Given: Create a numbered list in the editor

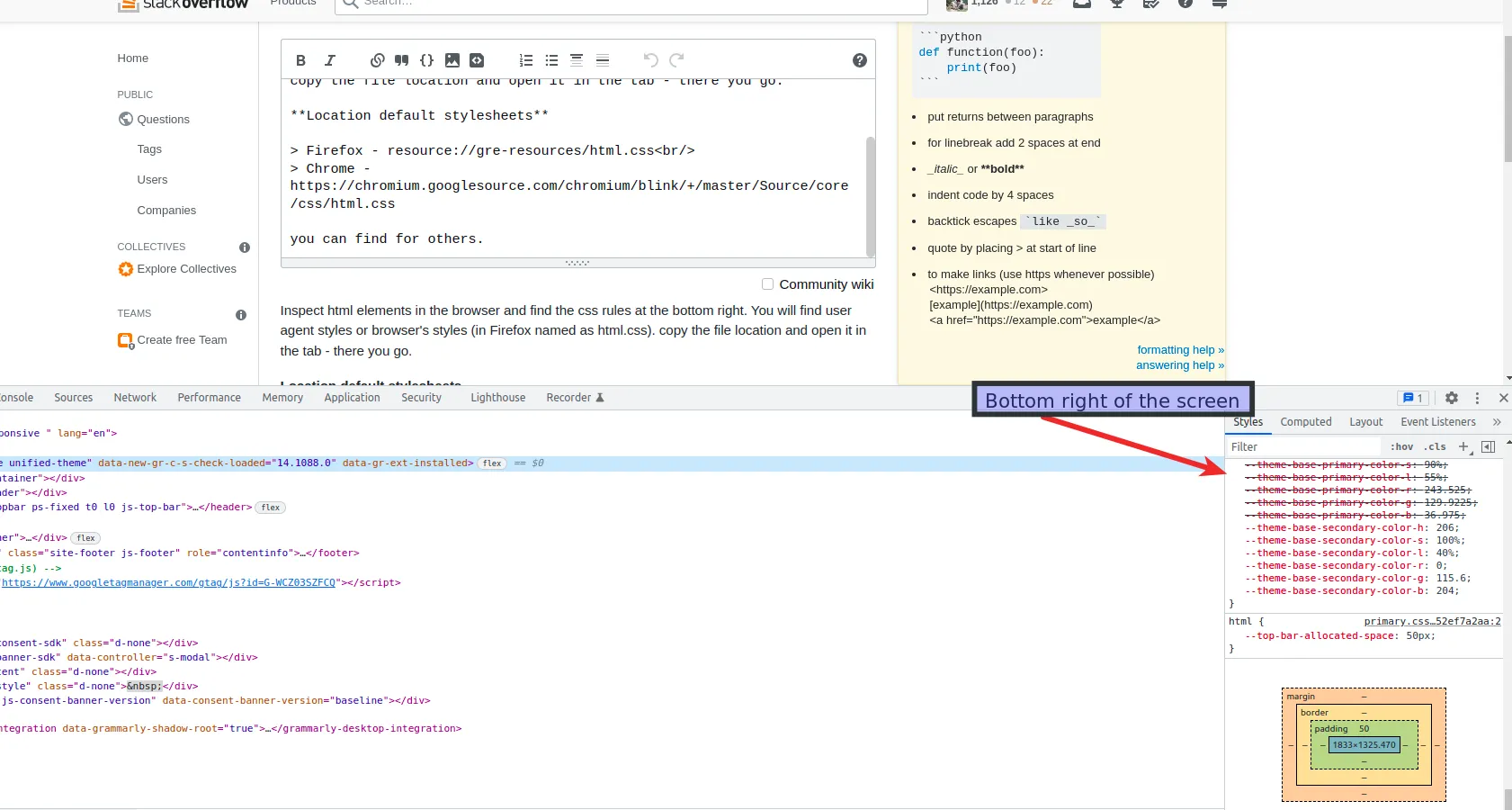Looking at the screenshot, I should pyautogui.click(x=526, y=60).
